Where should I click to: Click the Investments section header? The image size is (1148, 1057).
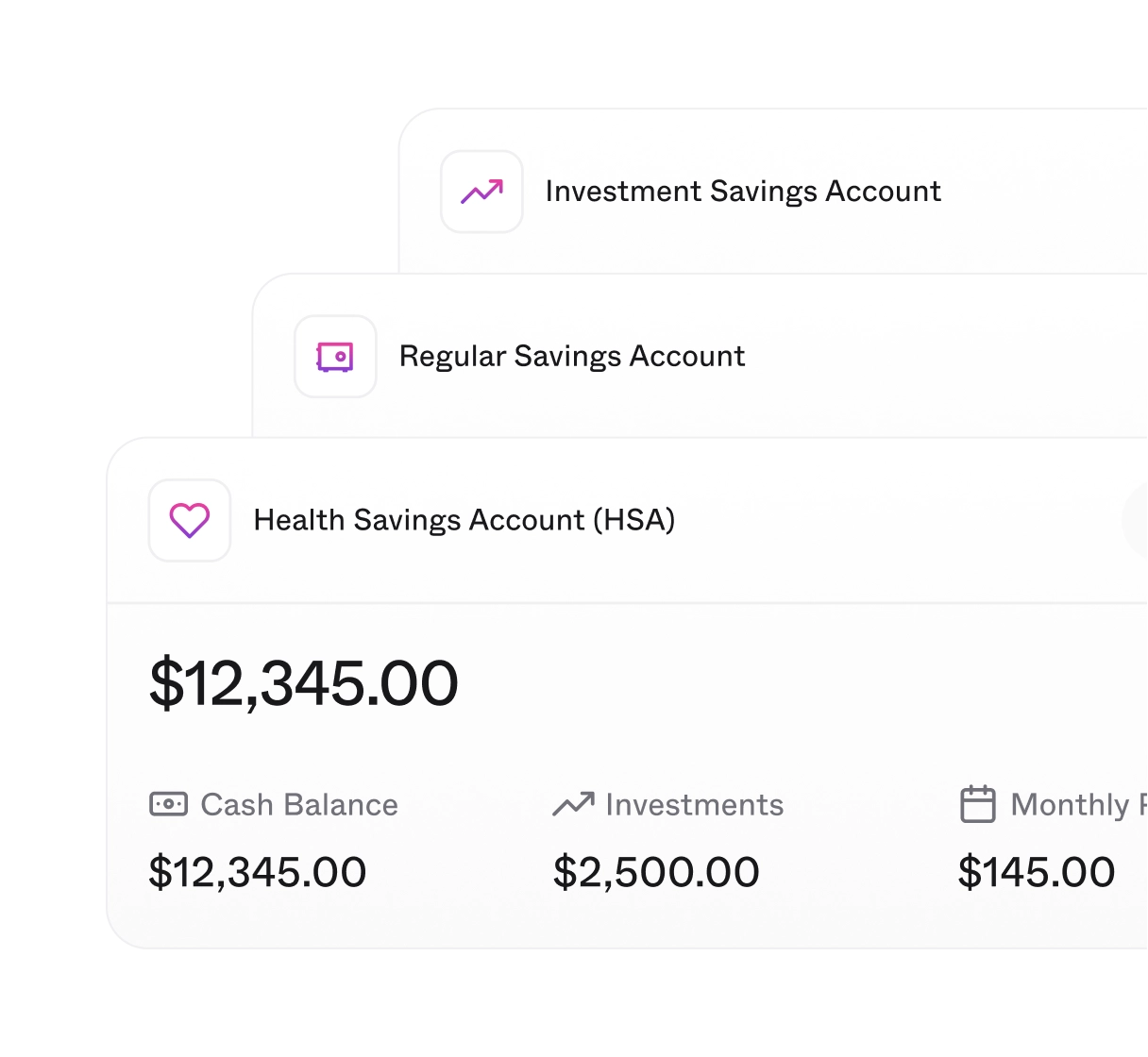point(695,804)
